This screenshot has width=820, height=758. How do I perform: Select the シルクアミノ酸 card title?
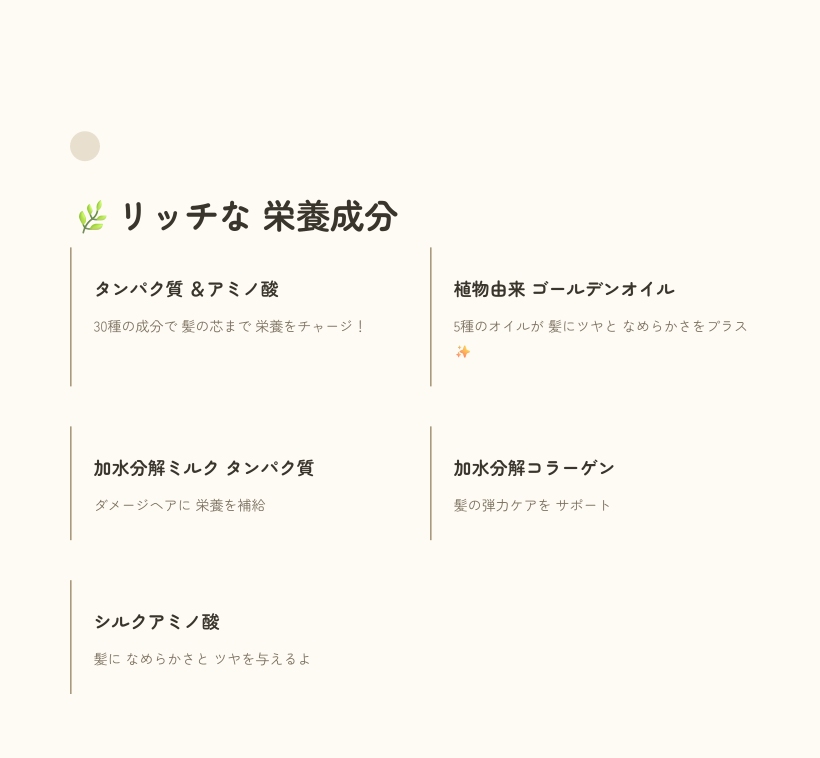(157, 621)
